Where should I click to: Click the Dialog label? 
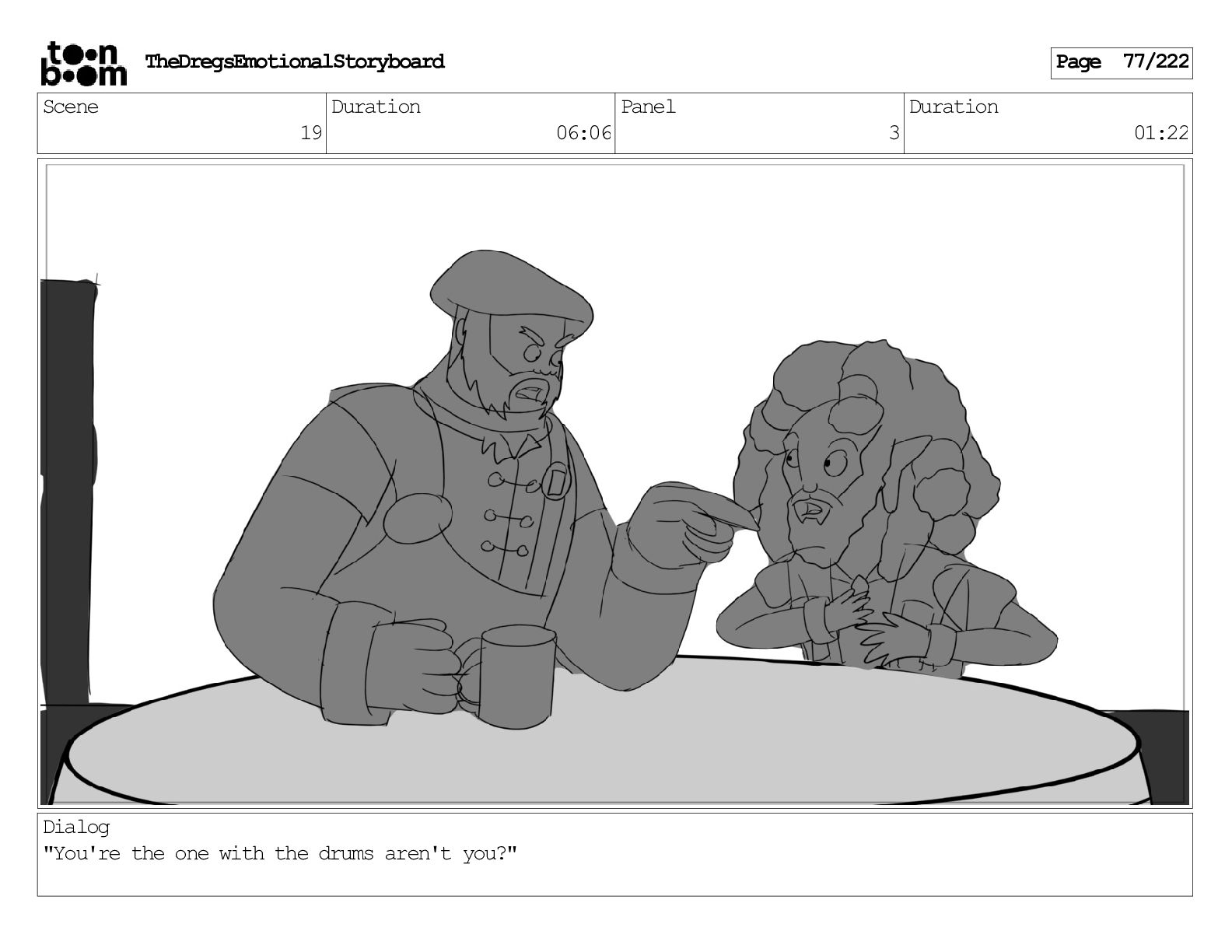[76, 827]
